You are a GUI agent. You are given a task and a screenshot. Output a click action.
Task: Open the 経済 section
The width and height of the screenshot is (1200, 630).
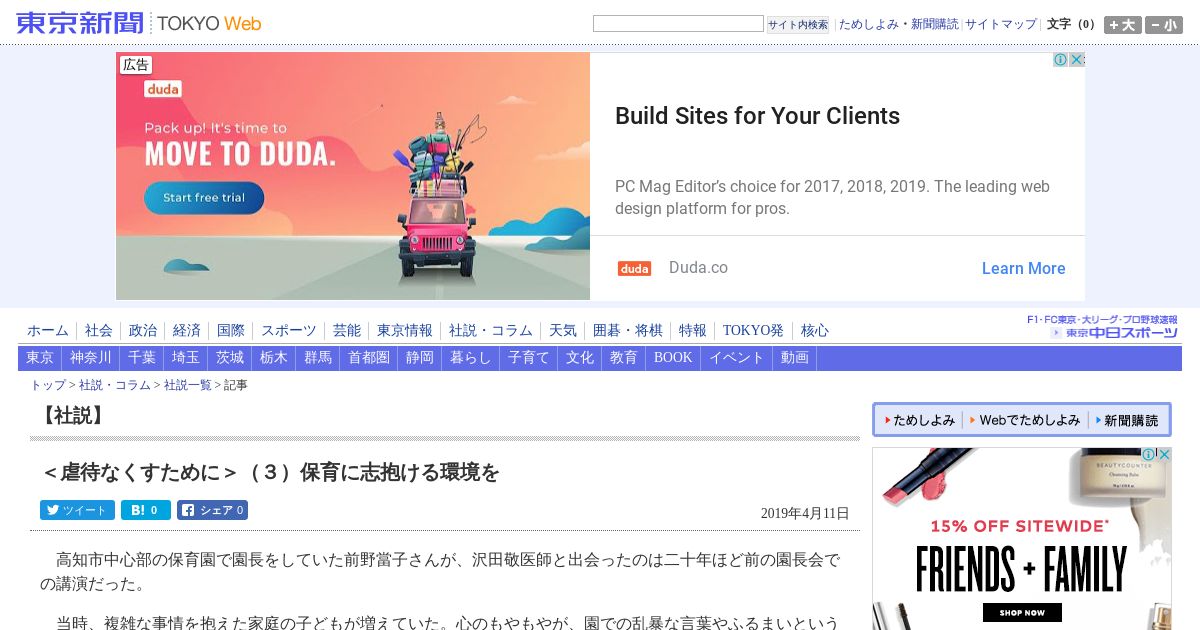pos(187,331)
